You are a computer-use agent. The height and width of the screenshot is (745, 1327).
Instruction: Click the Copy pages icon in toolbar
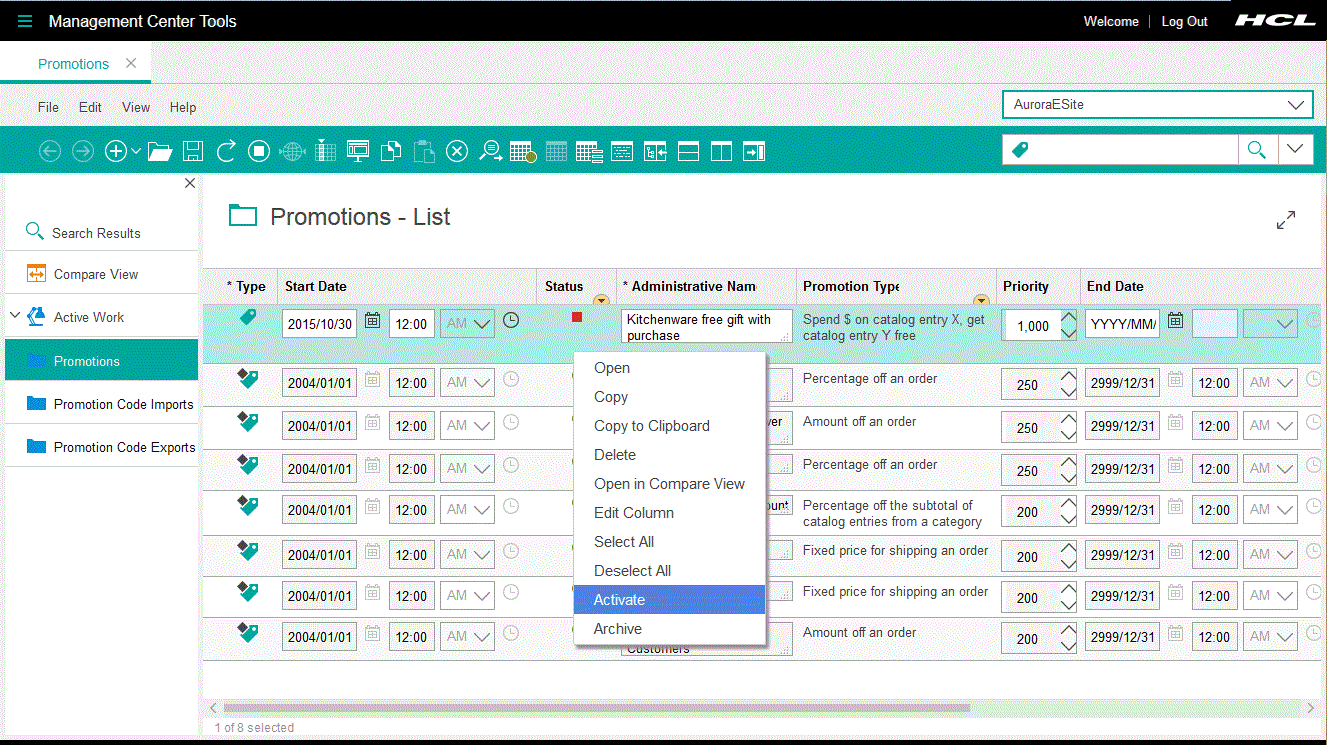point(392,151)
